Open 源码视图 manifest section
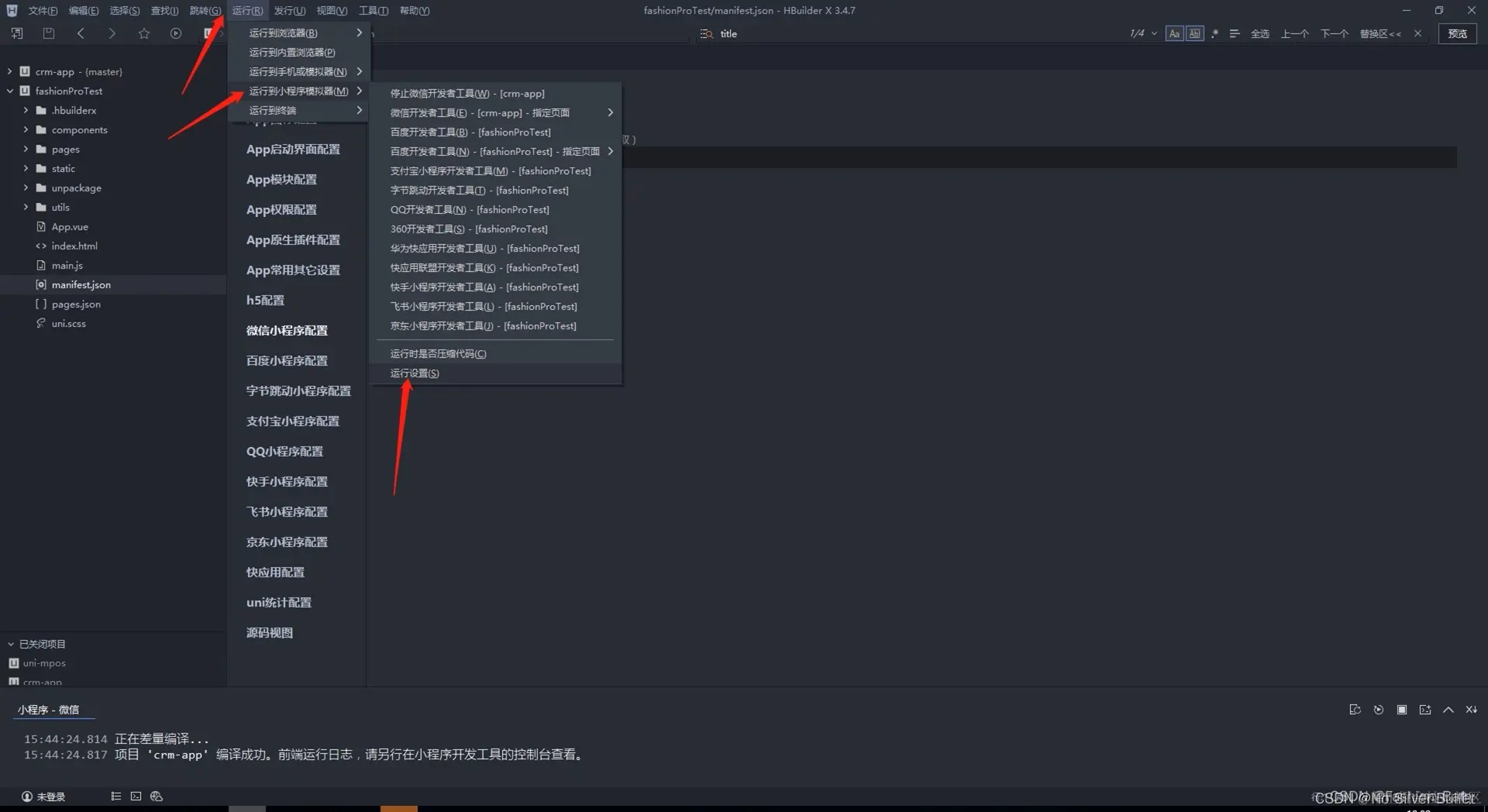The height and width of the screenshot is (812, 1488). 270,632
